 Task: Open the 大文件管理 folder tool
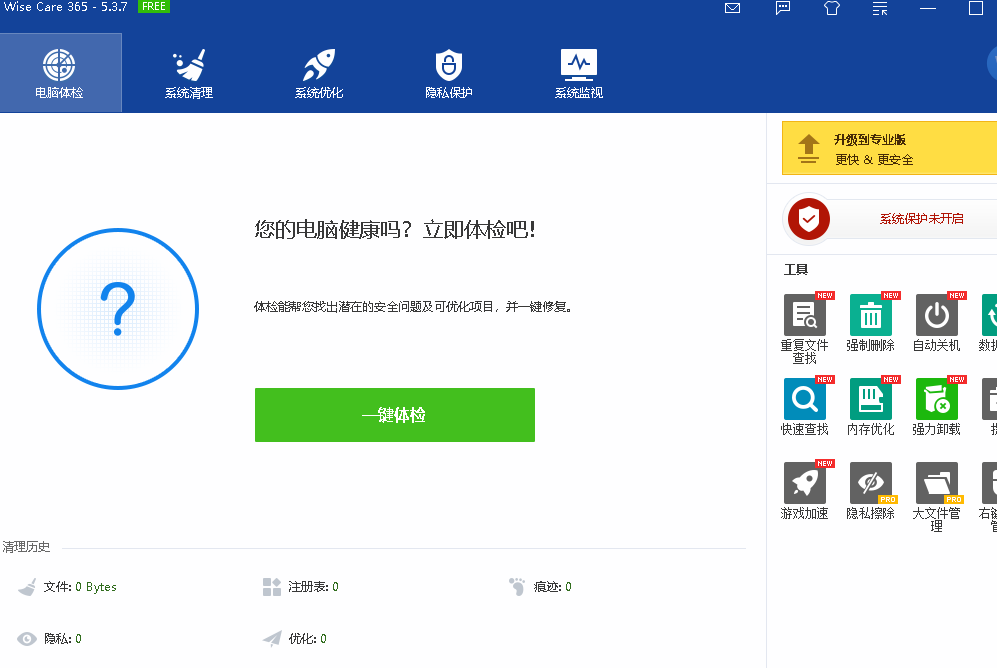pyautogui.click(x=937, y=496)
